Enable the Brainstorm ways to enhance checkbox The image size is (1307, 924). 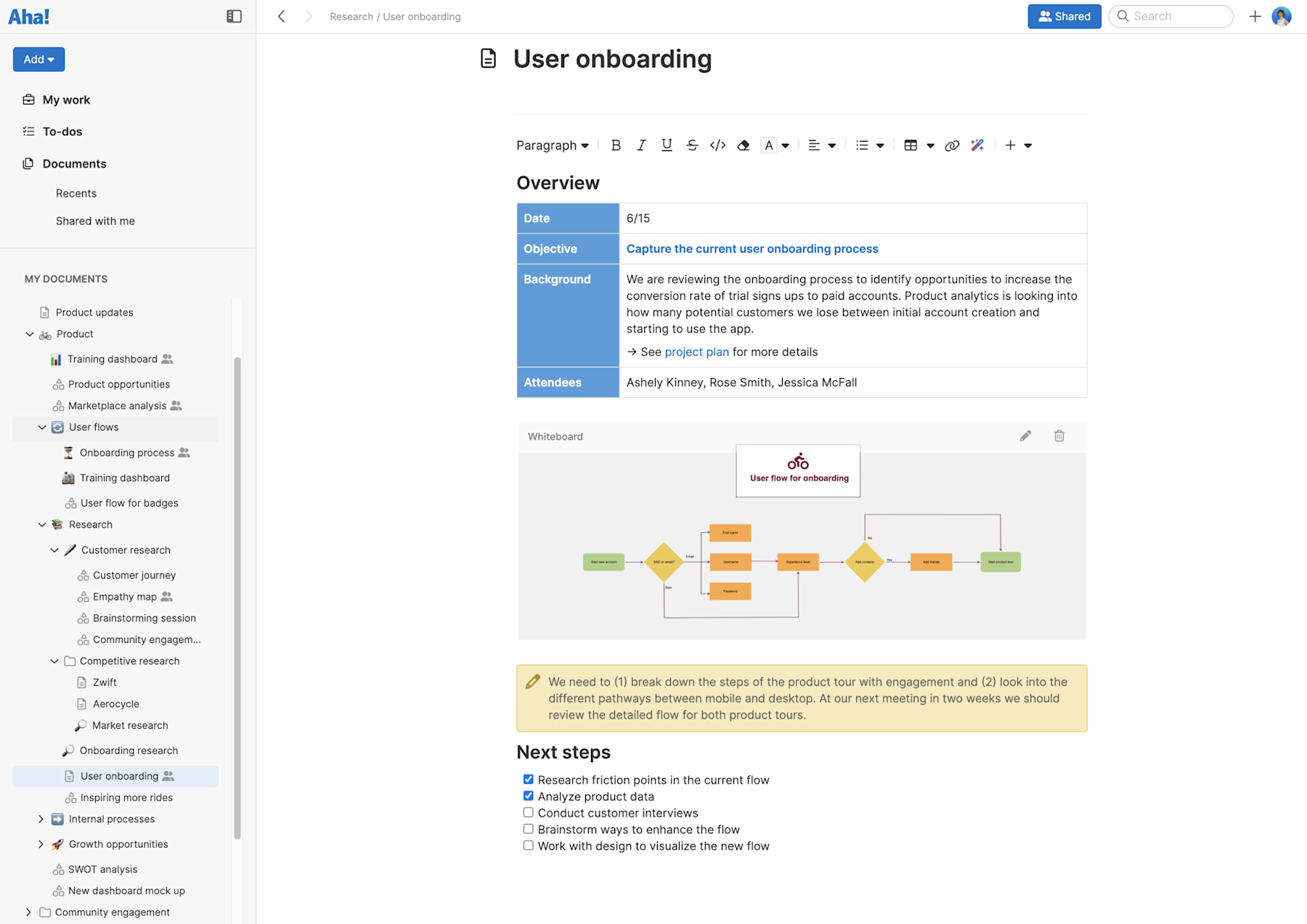point(528,828)
